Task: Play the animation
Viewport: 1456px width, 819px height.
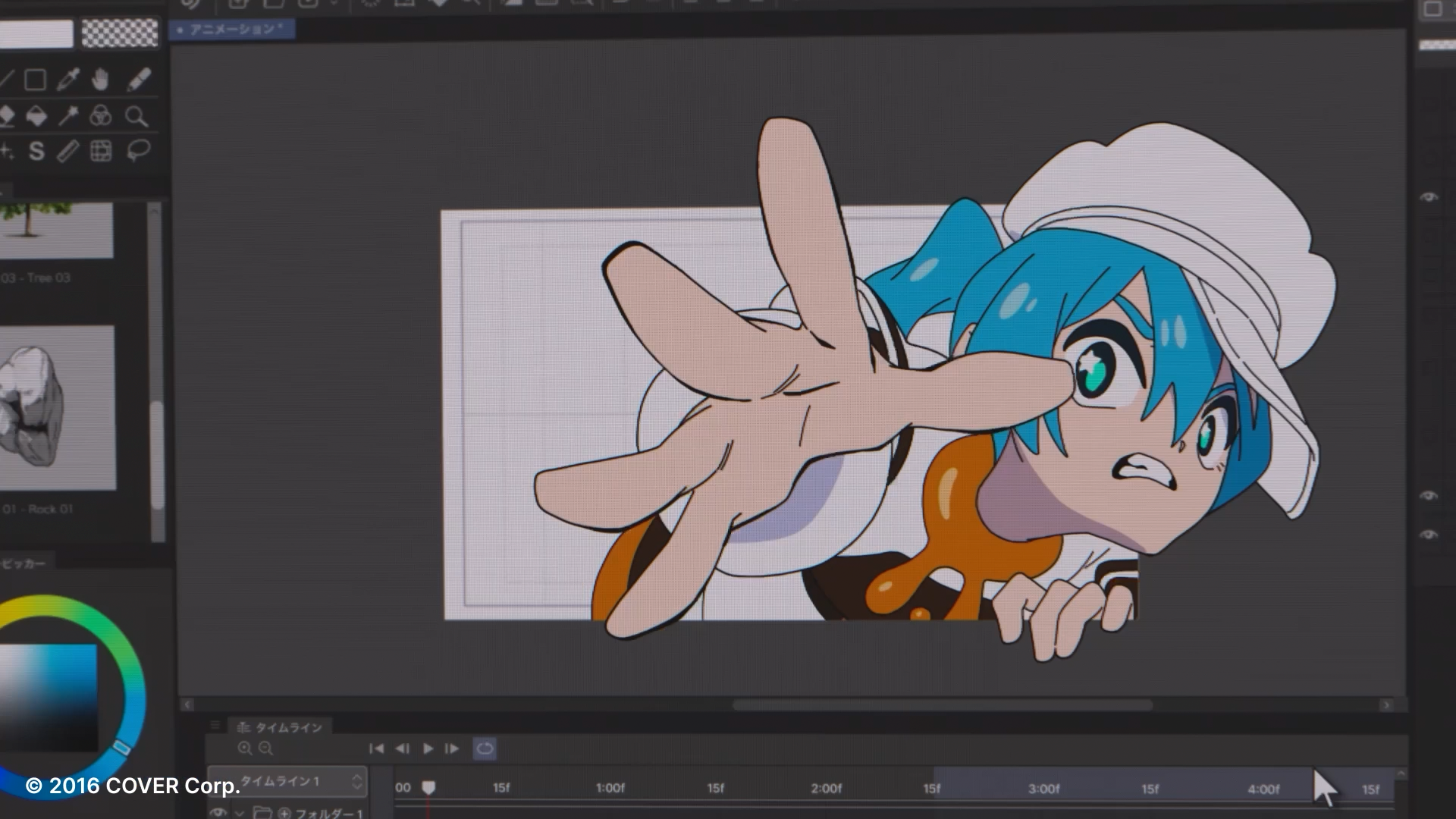Action: pyautogui.click(x=428, y=748)
